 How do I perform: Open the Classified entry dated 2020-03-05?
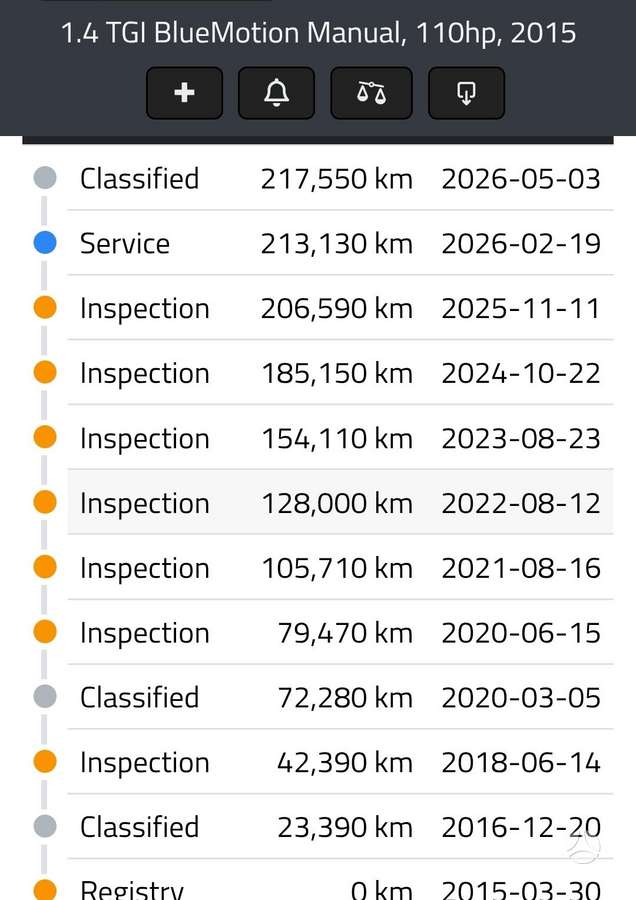point(340,697)
